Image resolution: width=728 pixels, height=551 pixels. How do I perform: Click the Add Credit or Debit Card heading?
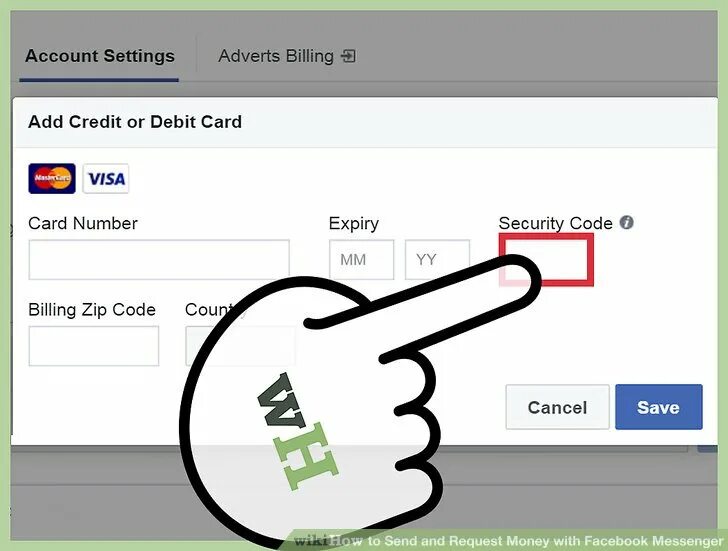pyautogui.click(x=135, y=122)
